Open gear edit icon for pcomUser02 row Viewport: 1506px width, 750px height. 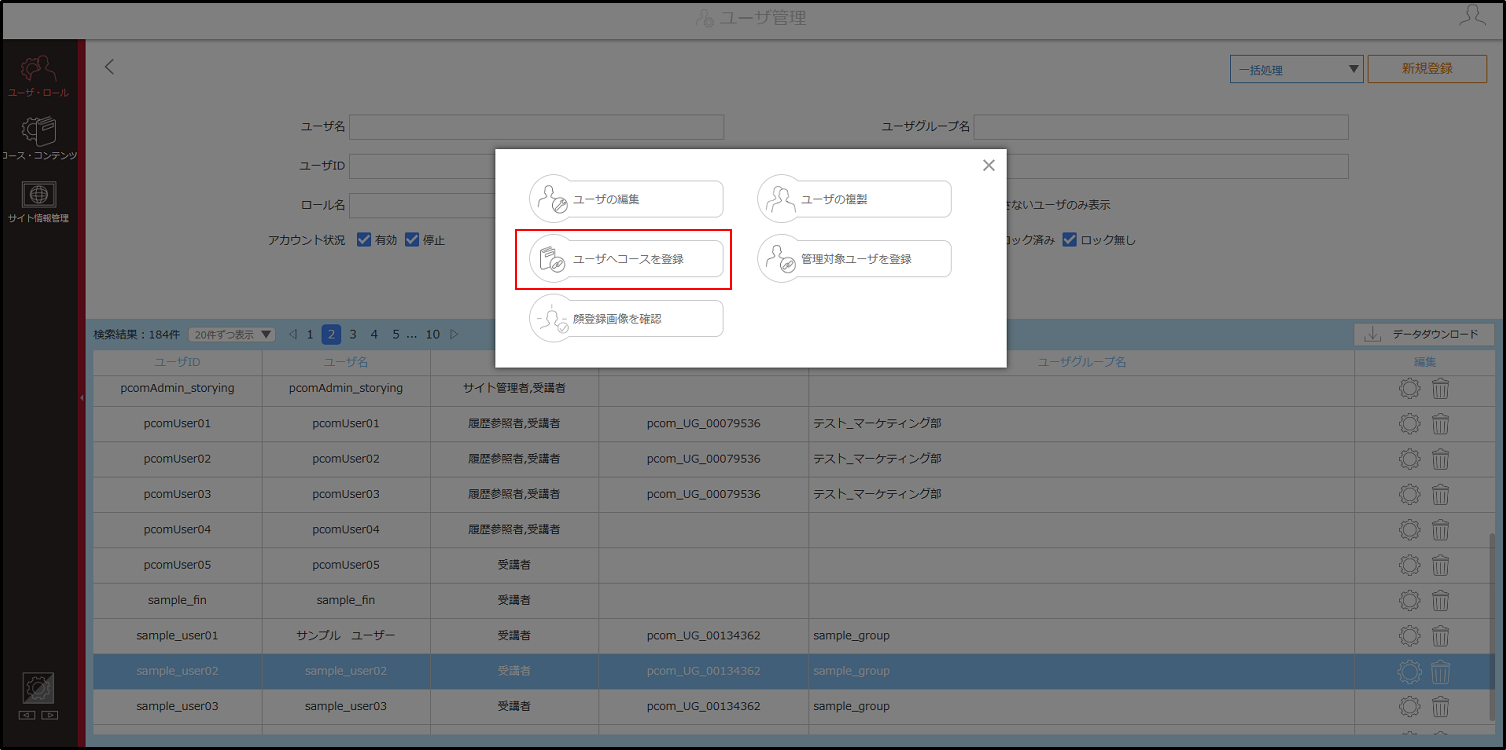pyautogui.click(x=1410, y=459)
